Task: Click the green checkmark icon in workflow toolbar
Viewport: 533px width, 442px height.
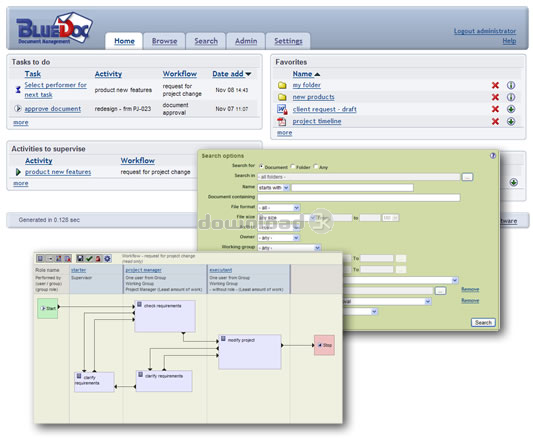Action: (89, 259)
